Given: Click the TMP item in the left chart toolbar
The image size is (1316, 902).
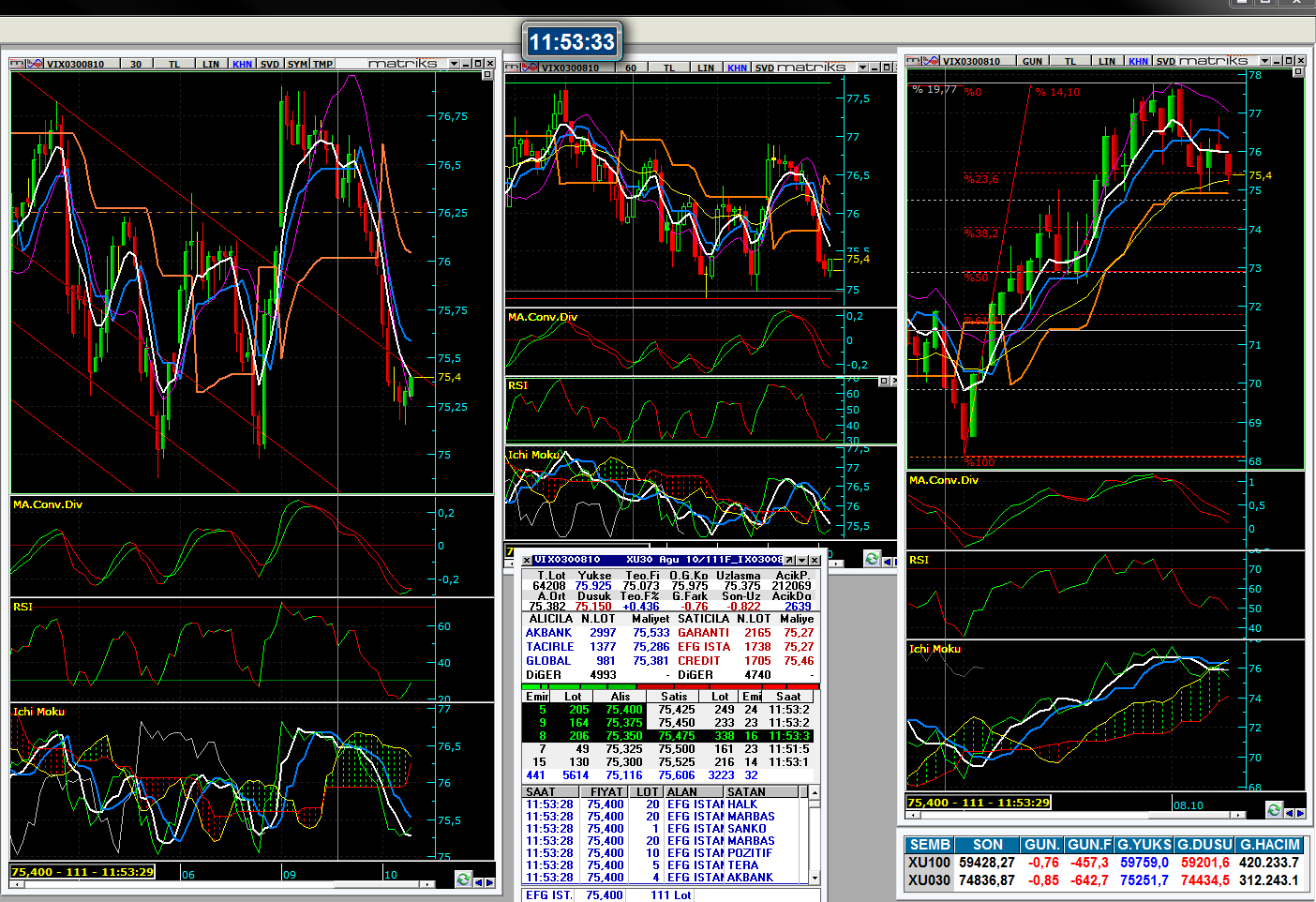Looking at the screenshot, I should pyautogui.click(x=323, y=64).
